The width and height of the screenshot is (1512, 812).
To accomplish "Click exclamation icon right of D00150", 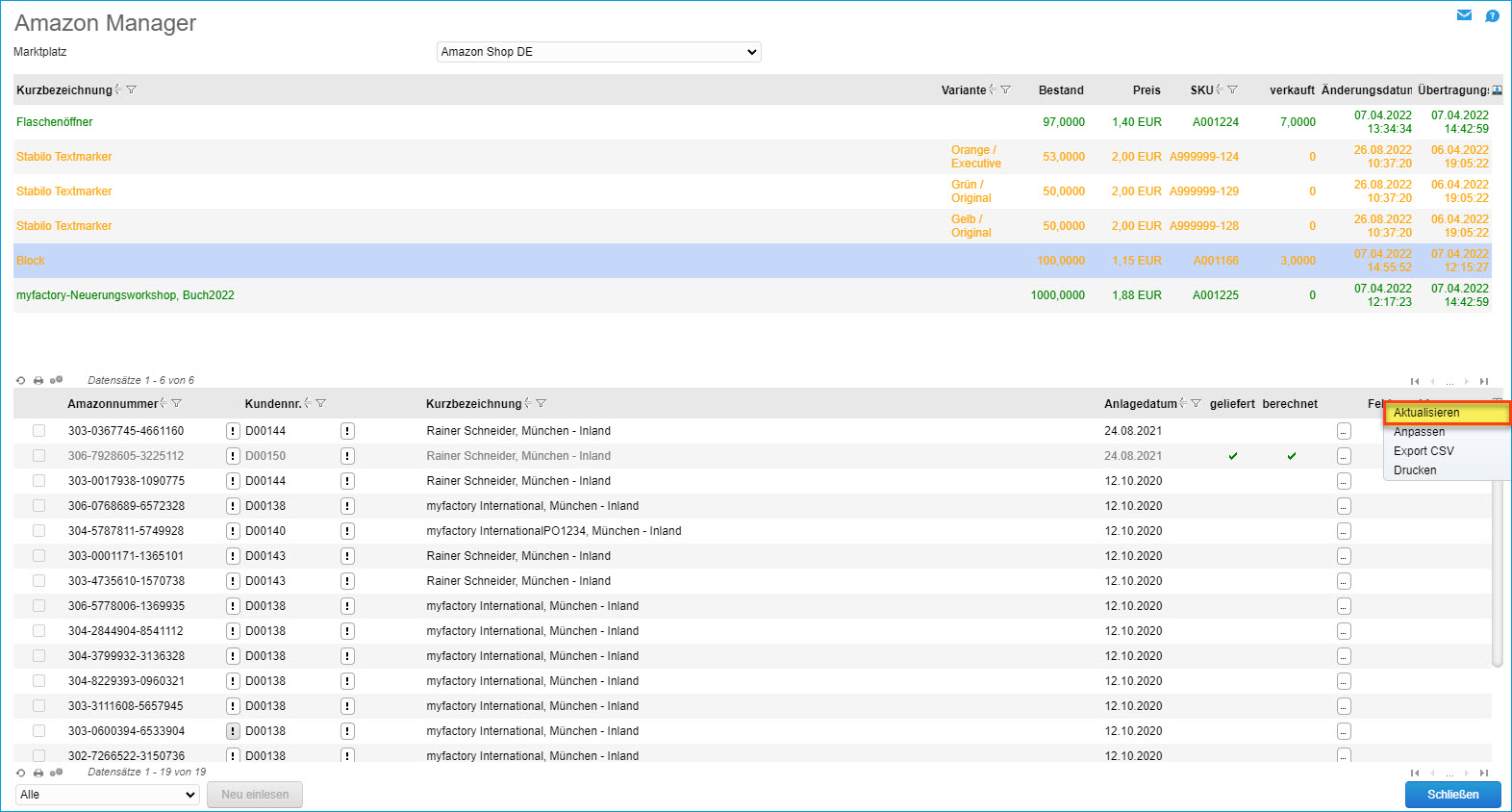I will [347, 456].
